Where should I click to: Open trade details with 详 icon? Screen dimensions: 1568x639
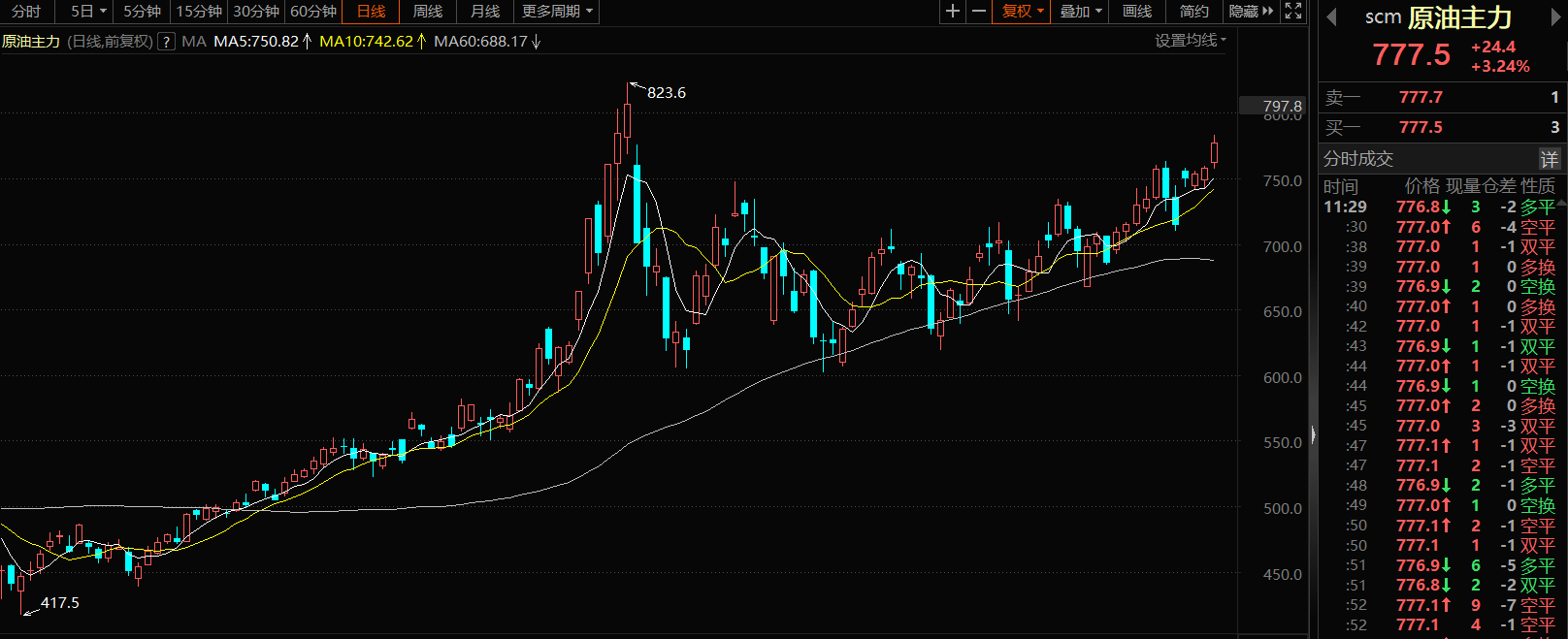coord(1549,159)
